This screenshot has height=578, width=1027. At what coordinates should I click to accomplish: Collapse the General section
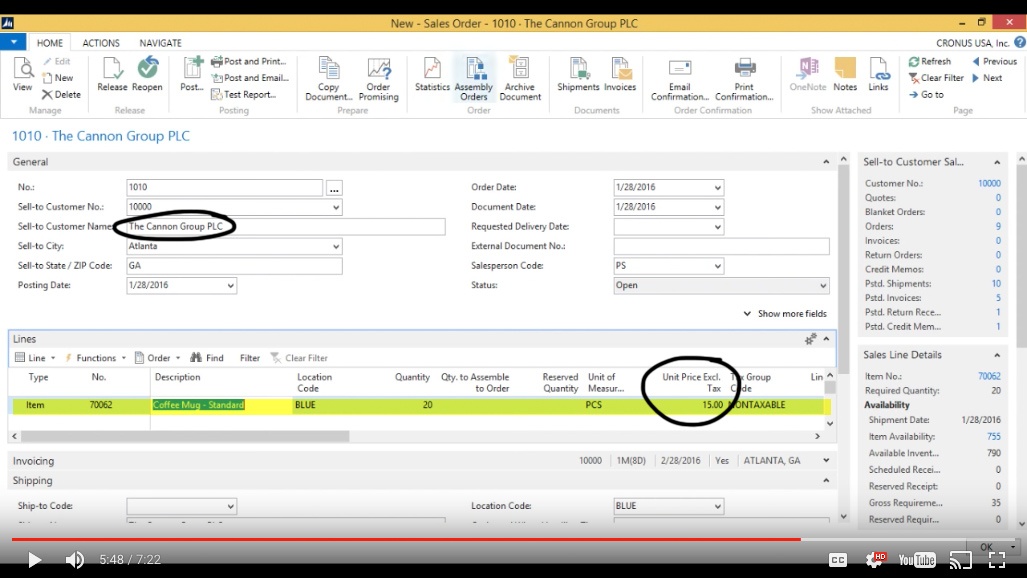(x=826, y=162)
